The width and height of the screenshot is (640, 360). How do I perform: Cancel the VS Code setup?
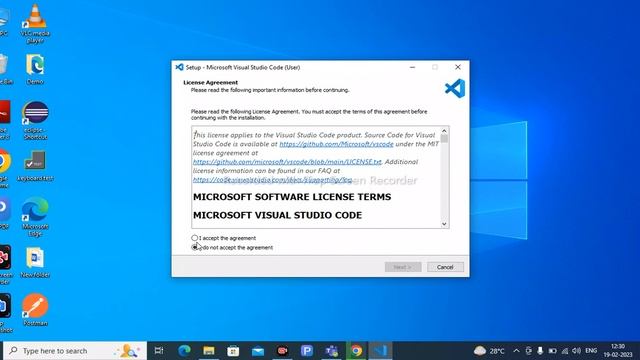click(445, 267)
